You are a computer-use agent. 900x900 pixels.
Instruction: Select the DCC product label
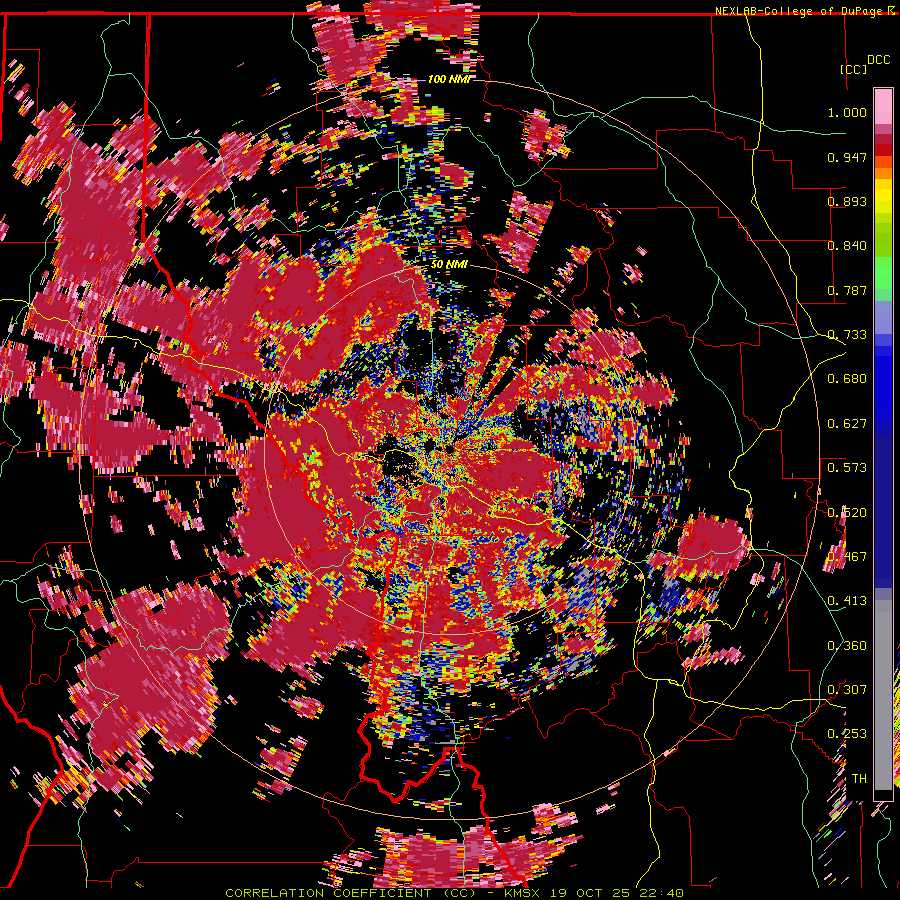pyautogui.click(x=878, y=60)
